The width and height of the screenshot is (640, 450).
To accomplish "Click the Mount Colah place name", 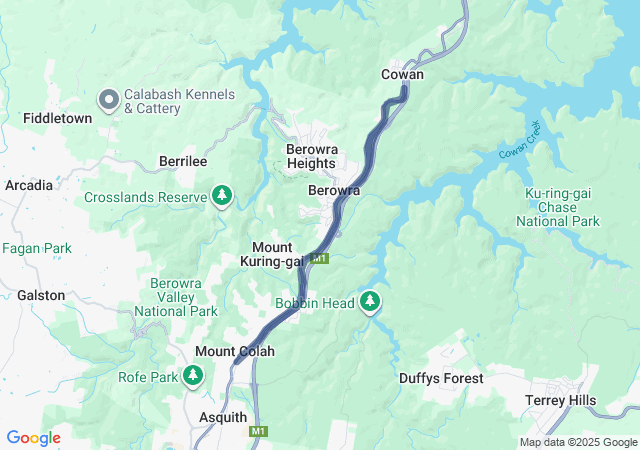I will point(235,351).
